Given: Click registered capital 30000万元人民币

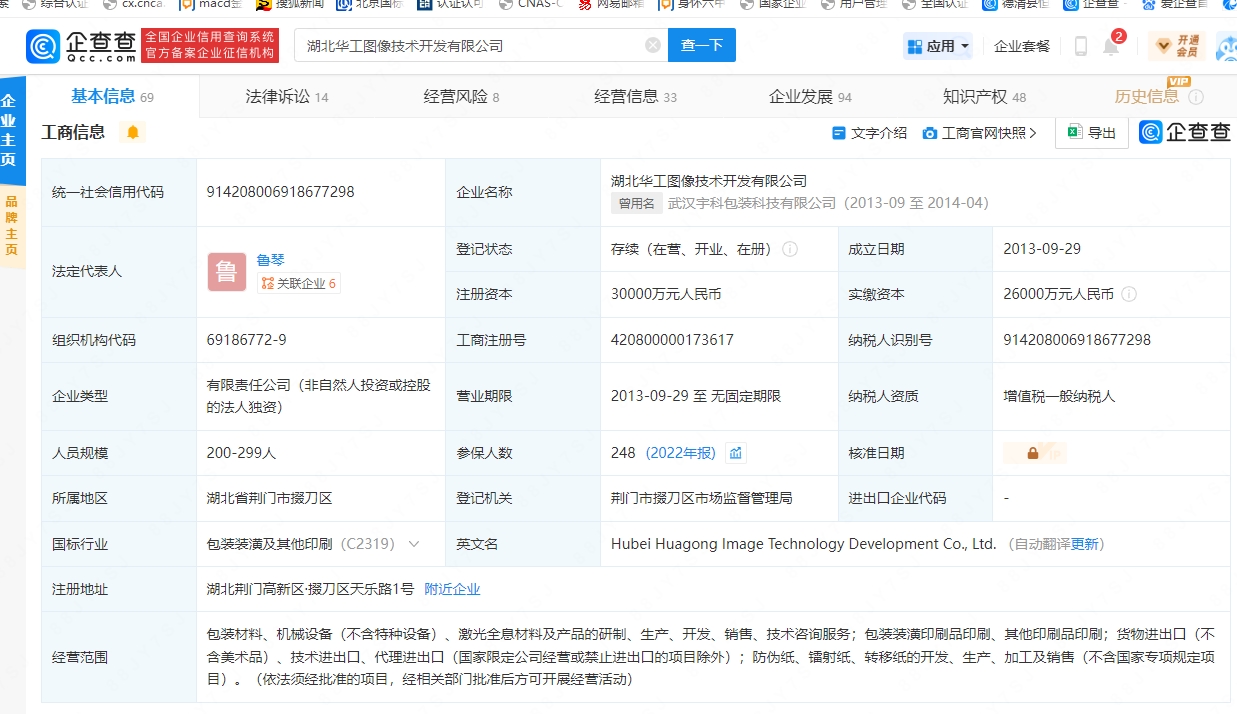Looking at the screenshot, I should (666, 294).
